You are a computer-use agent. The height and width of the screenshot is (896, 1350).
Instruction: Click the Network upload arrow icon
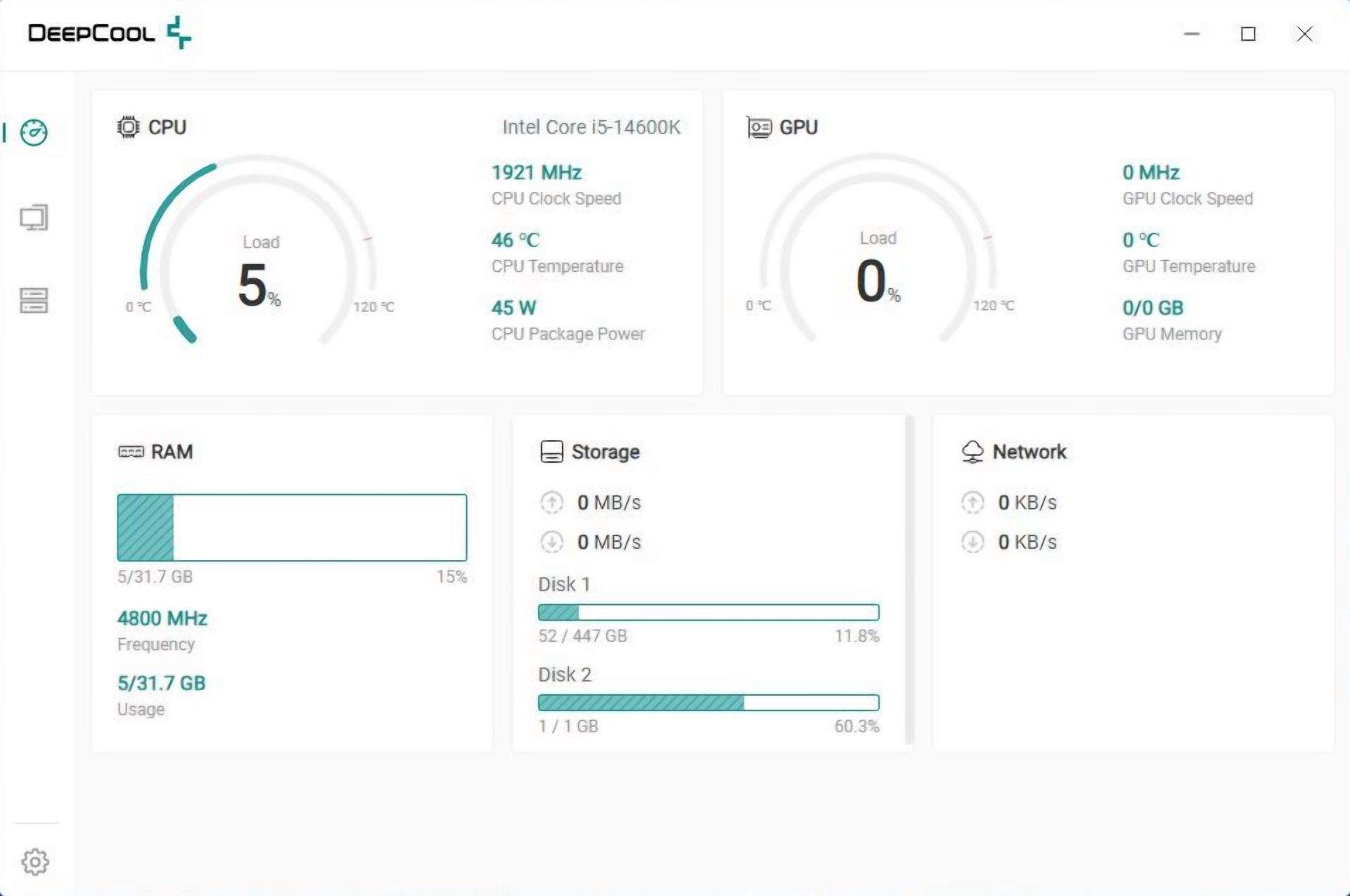click(x=972, y=502)
